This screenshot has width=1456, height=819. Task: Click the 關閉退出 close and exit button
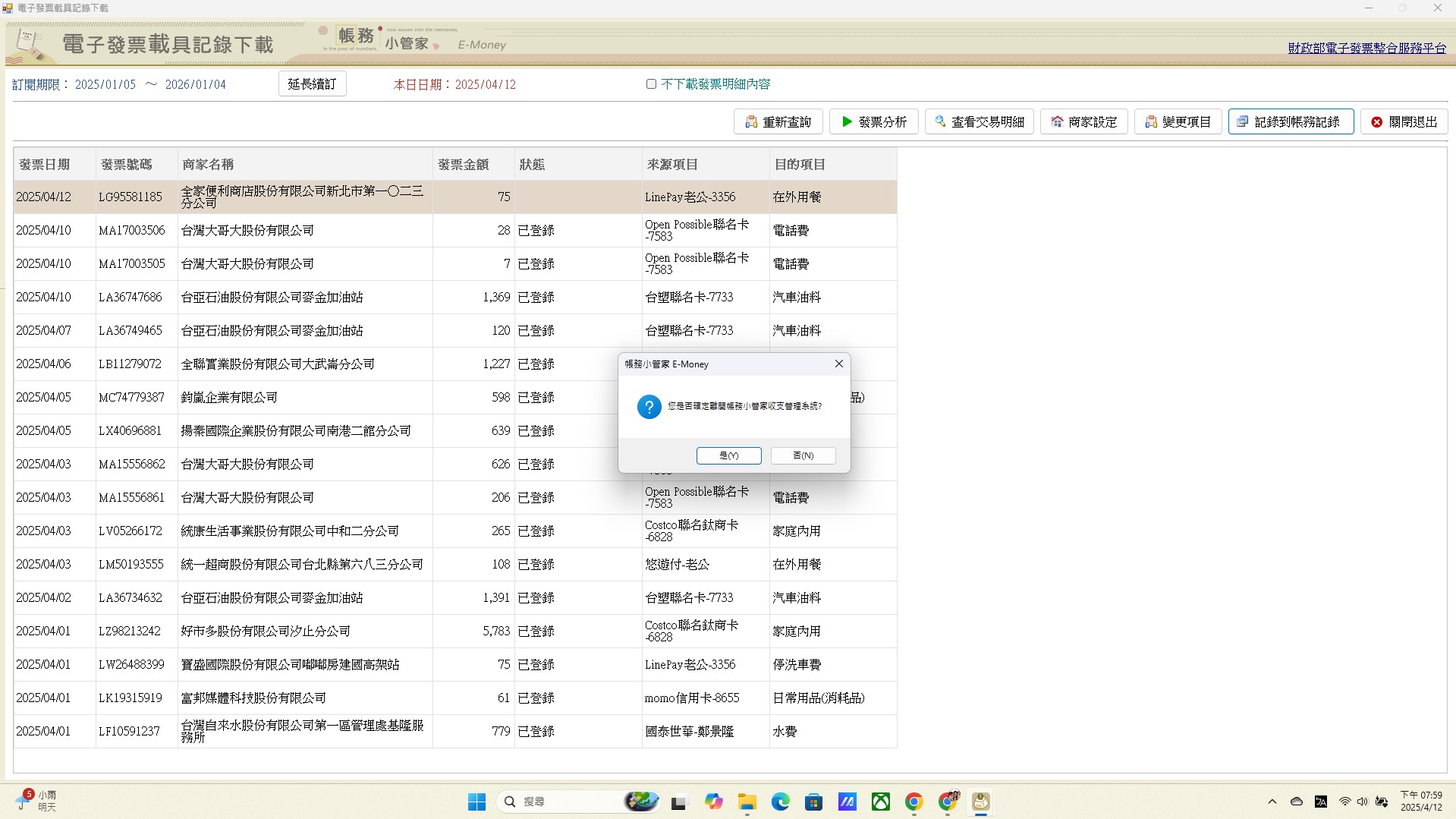[1404, 121]
